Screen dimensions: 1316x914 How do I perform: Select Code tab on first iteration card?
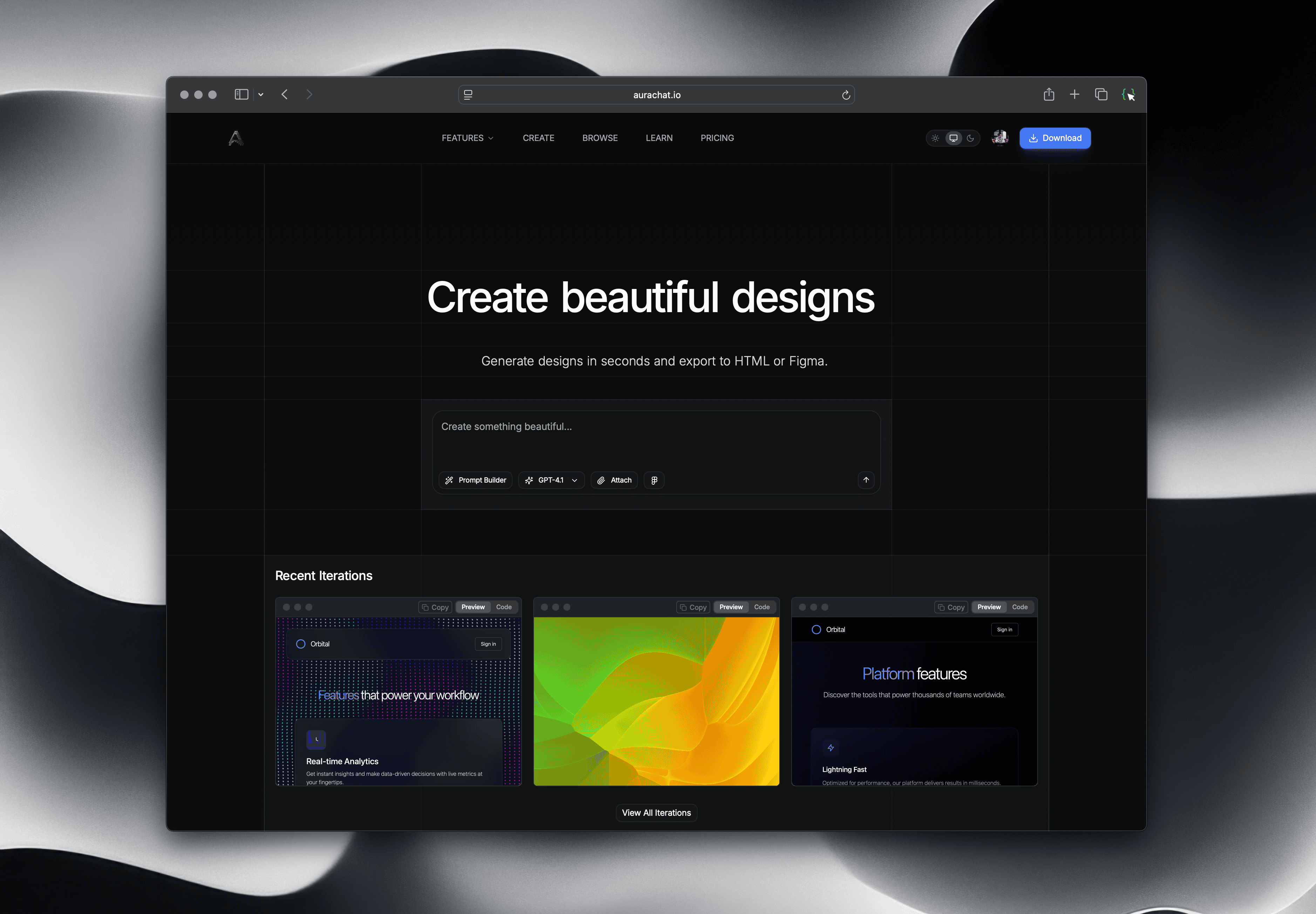point(504,607)
